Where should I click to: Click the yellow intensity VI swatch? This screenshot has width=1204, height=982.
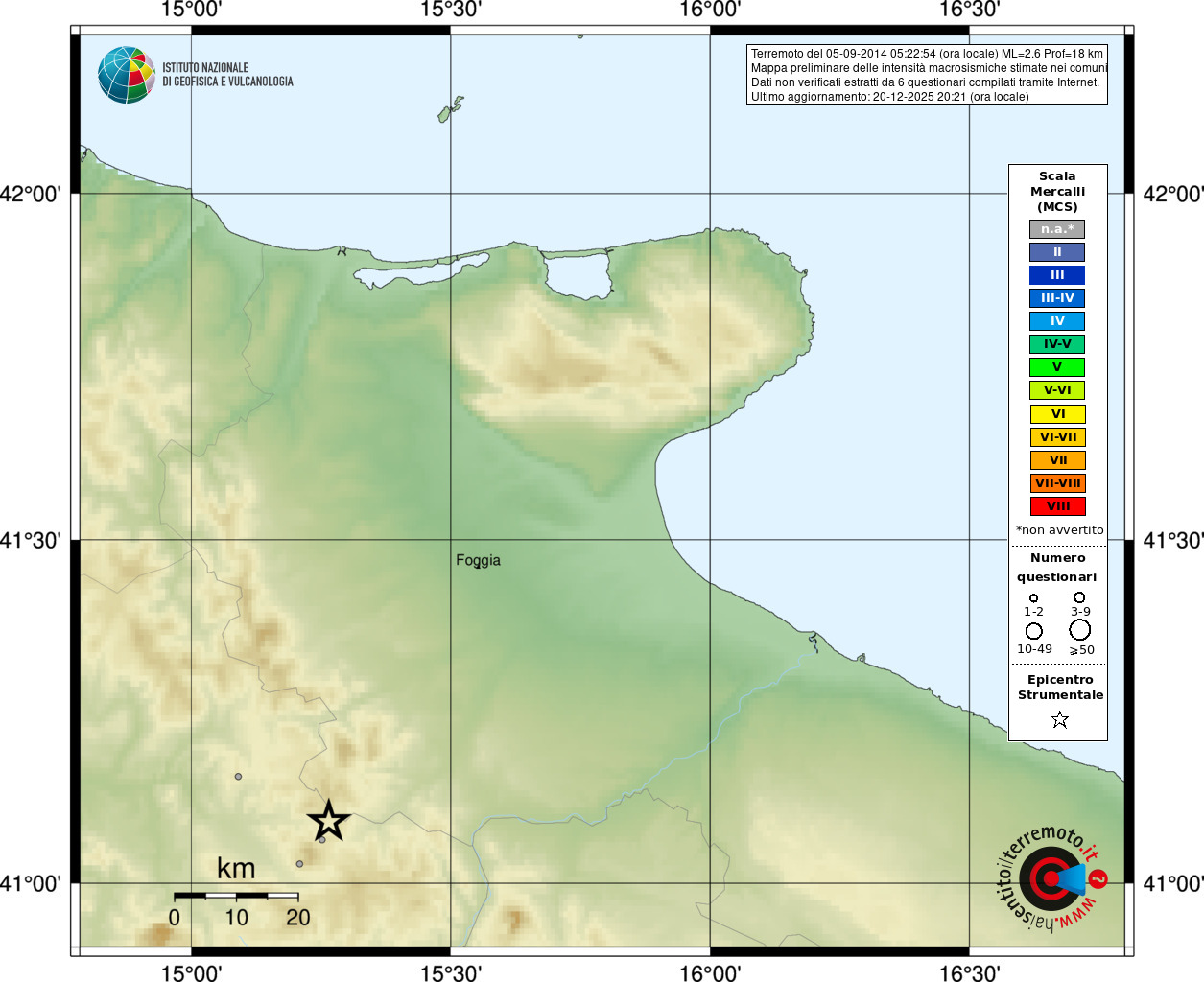(x=1058, y=414)
